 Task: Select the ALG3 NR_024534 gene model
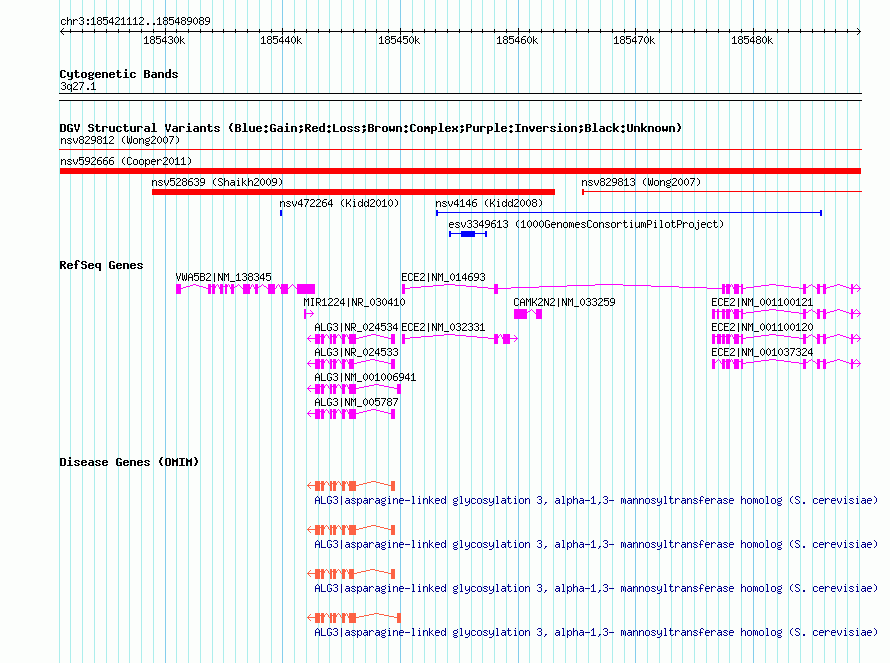[351, 339]
